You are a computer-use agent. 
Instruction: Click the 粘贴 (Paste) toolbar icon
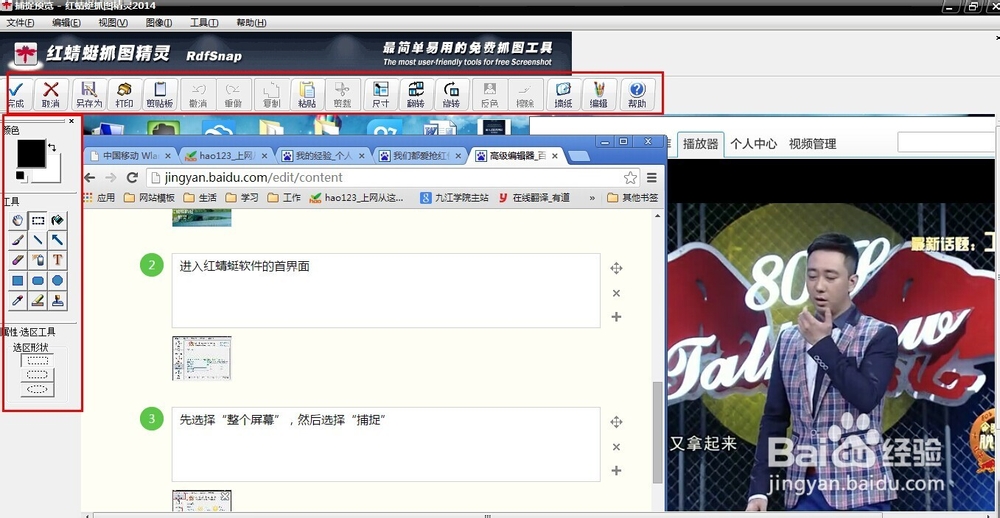click(x=307, y=94)
